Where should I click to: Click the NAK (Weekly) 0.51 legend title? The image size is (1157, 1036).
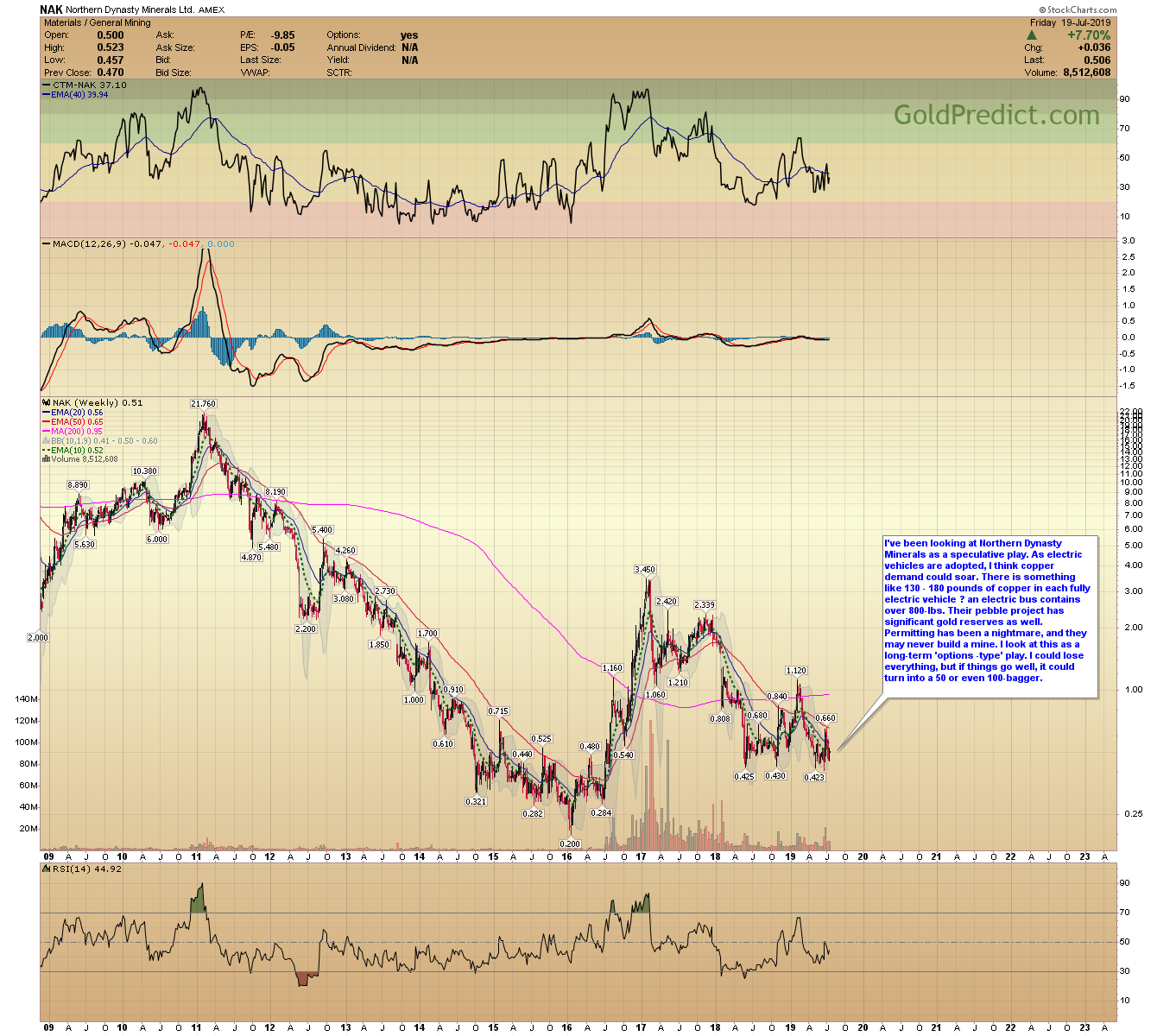click(92, 403)
